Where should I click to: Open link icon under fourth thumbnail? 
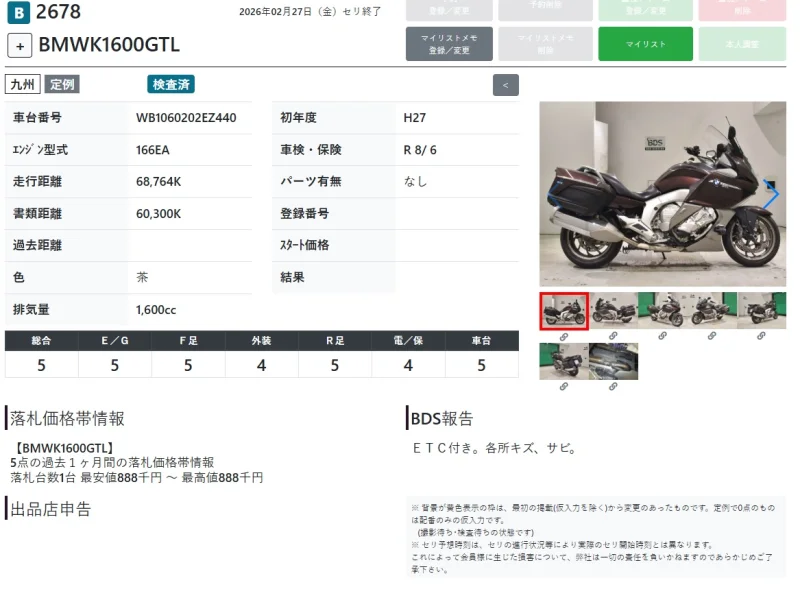click(712, 336)
